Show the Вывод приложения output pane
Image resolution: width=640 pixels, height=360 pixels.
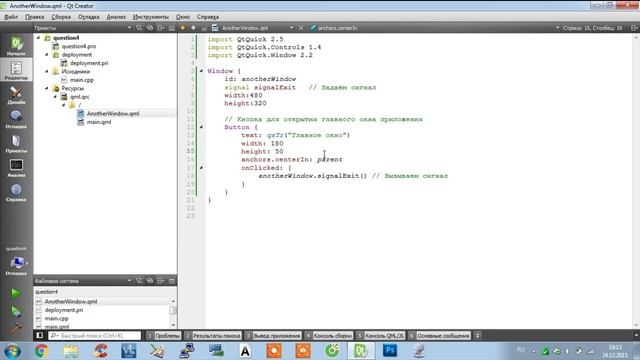[x=273, y=336]
